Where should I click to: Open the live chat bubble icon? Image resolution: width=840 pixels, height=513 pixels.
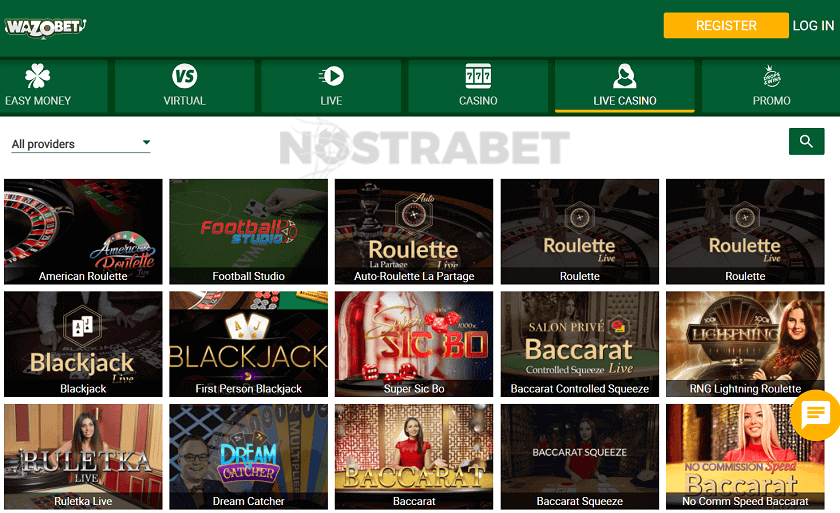pos(816,415)
